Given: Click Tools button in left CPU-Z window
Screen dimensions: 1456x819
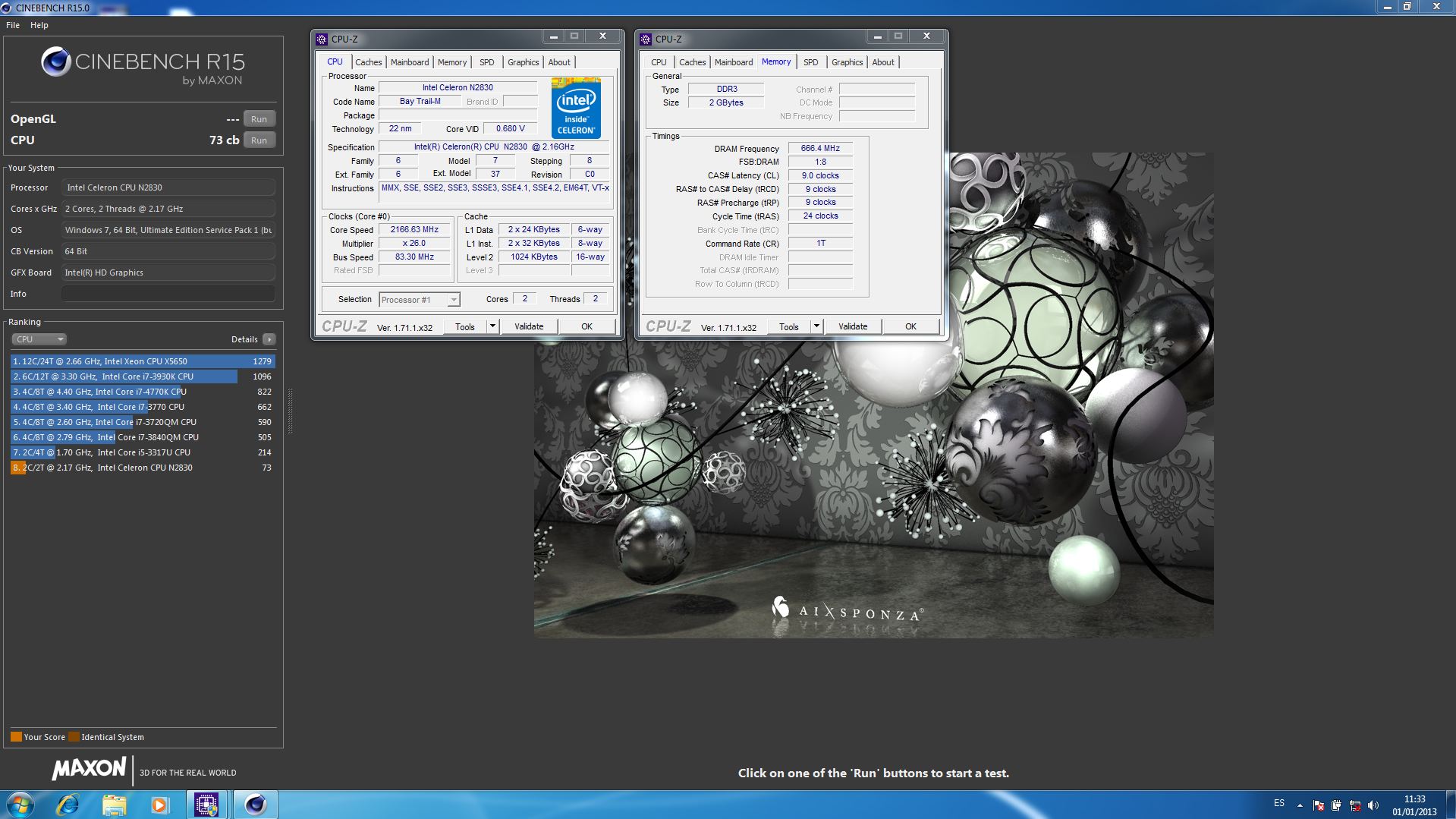Looking at the screenshot, I should coord(465,327).
